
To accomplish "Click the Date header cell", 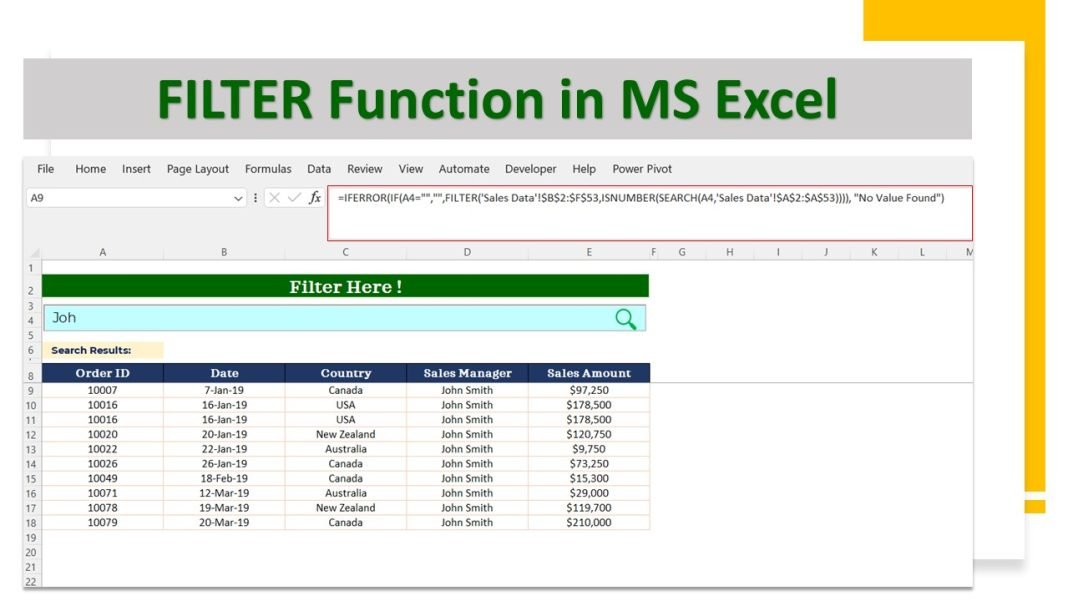I will [x=224, y=373].
